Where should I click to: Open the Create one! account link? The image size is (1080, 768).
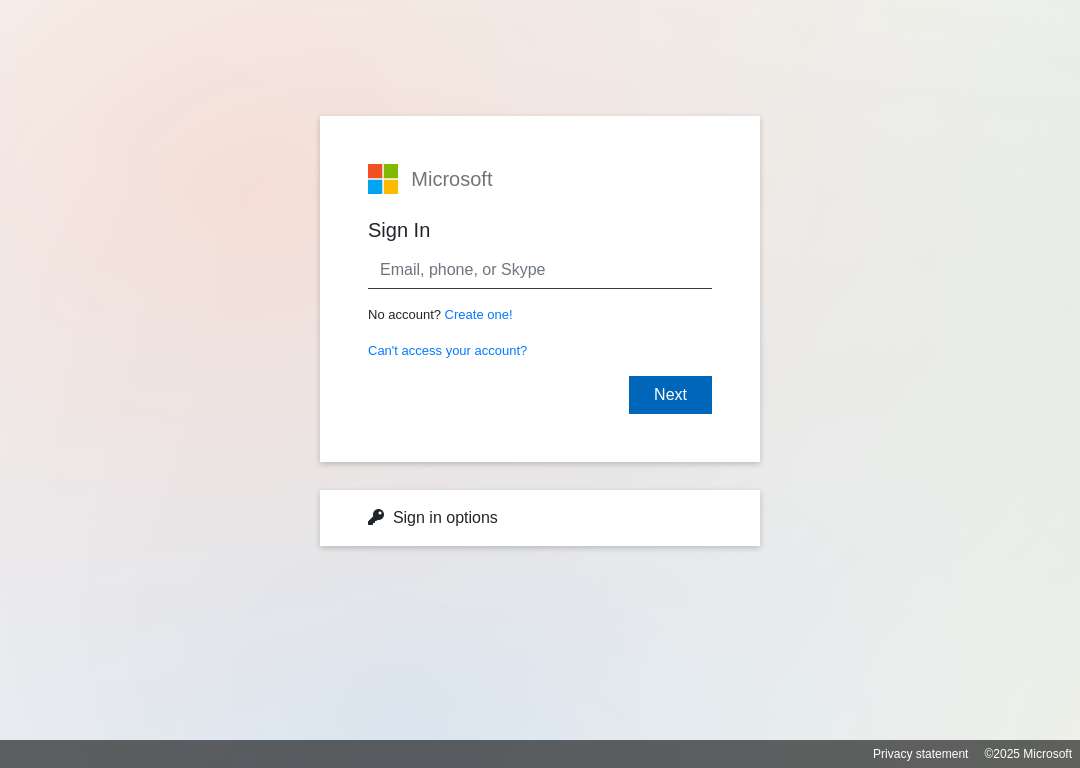pos(479,315)
